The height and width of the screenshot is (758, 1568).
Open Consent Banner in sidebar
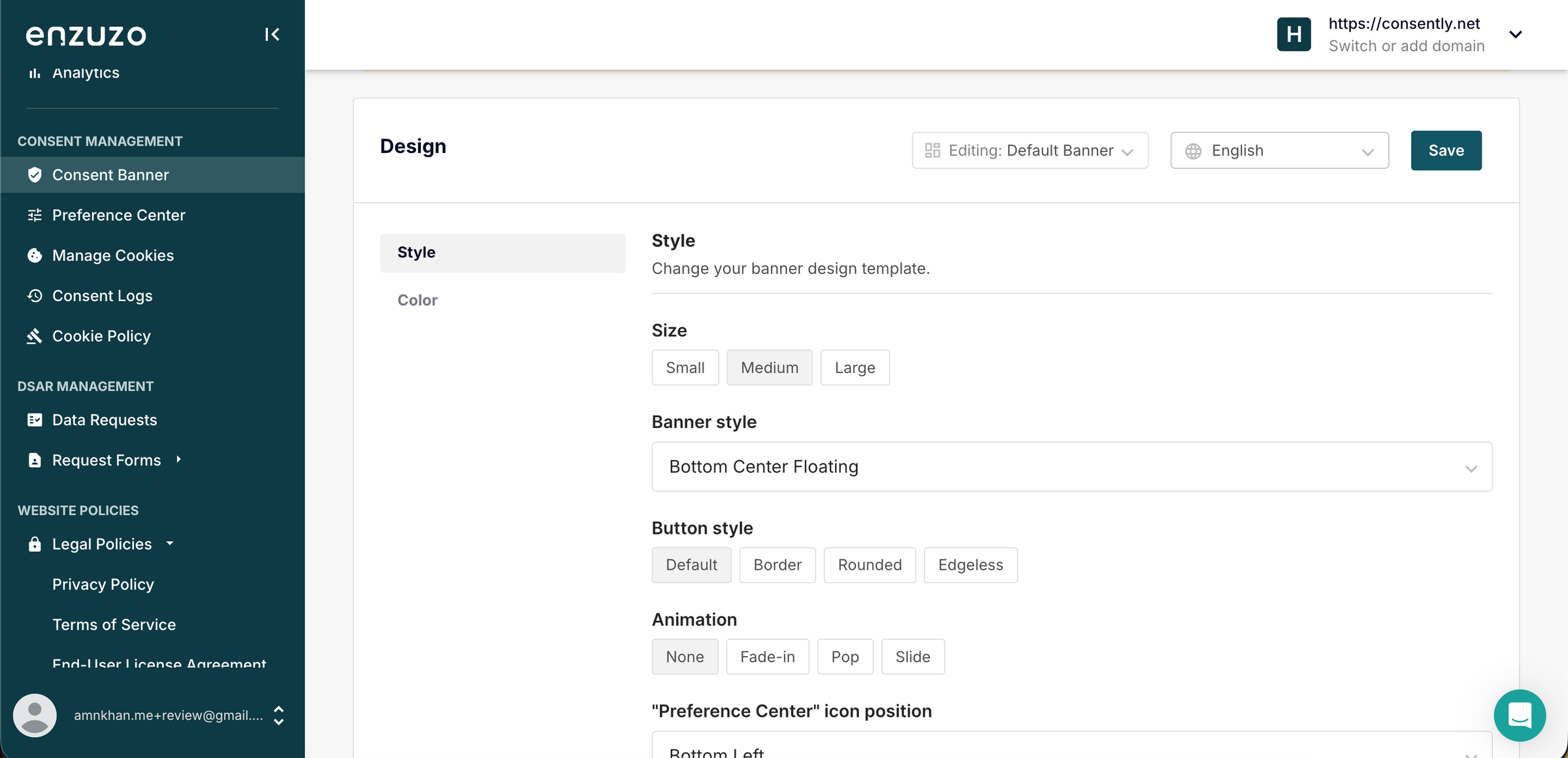(152, 175)
